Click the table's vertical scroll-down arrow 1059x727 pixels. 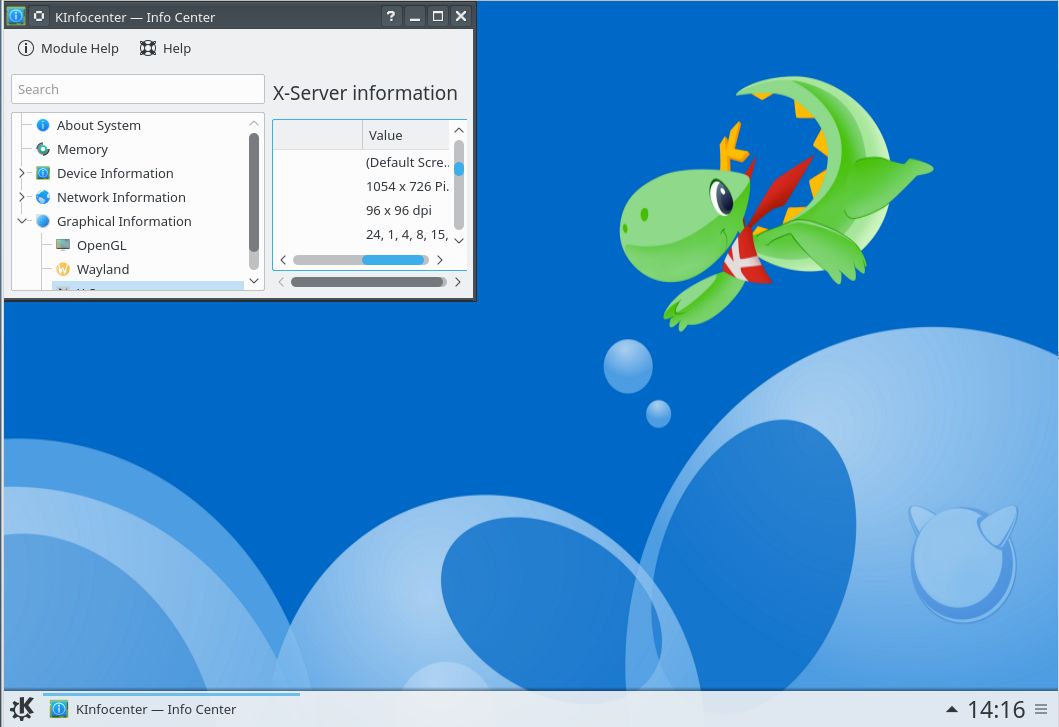pos(459,241)
